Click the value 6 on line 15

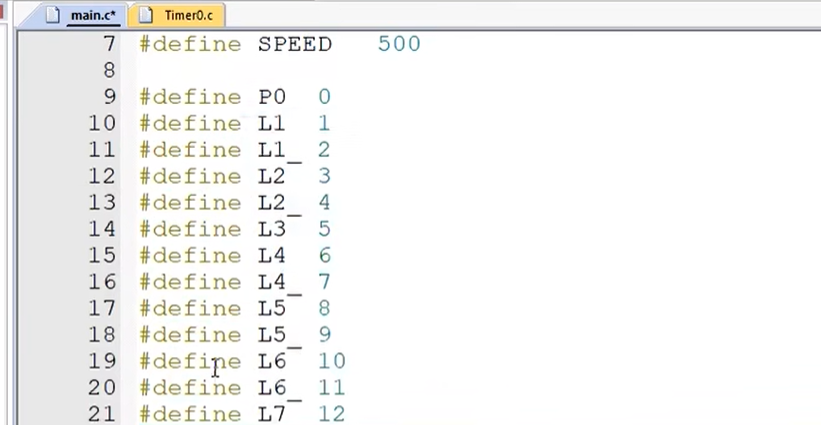tap(324, 255)
